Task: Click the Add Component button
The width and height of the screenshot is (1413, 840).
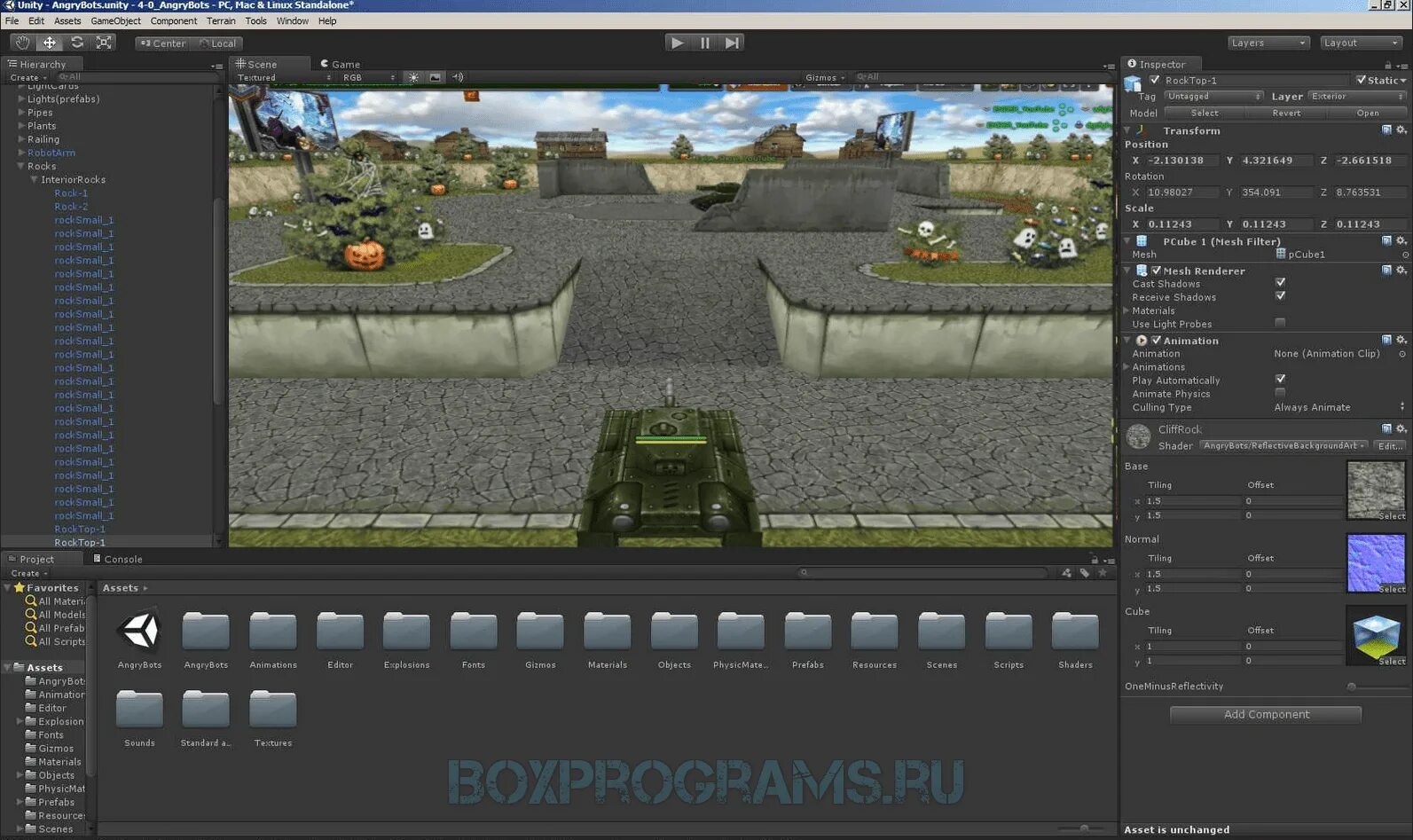Action: [1266, 714]
